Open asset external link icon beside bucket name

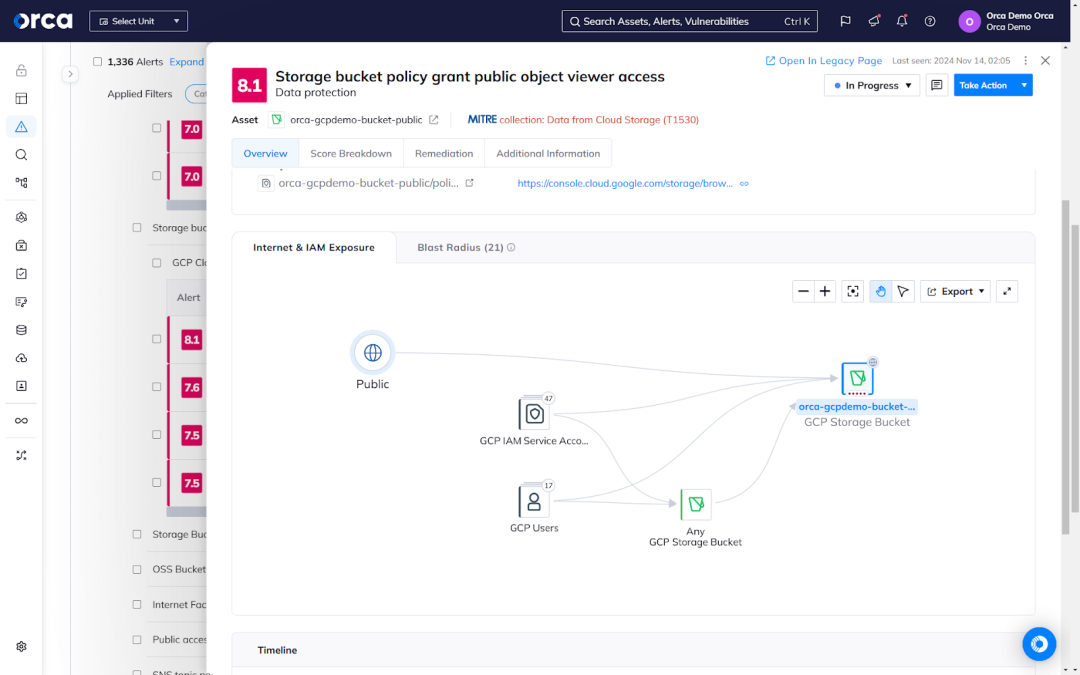click(434, 120)
